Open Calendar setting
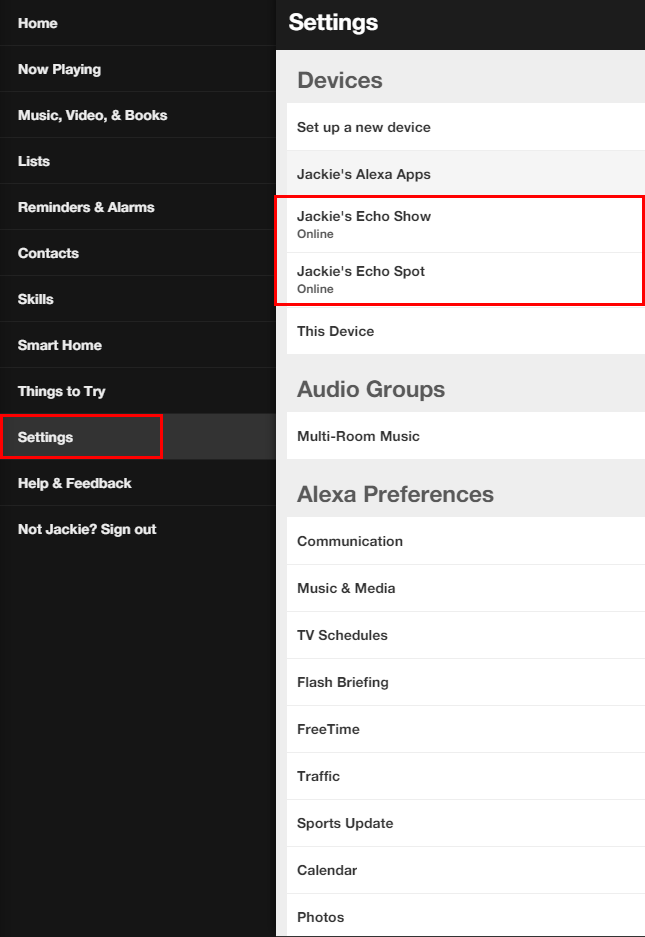Screen dimensions: 645x937 466,870
